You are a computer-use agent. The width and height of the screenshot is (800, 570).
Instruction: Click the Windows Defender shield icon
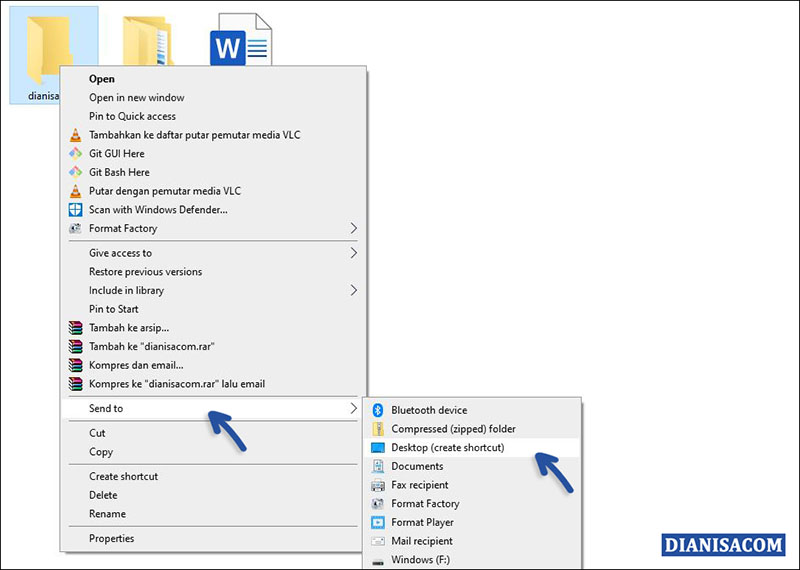[76, 210]
